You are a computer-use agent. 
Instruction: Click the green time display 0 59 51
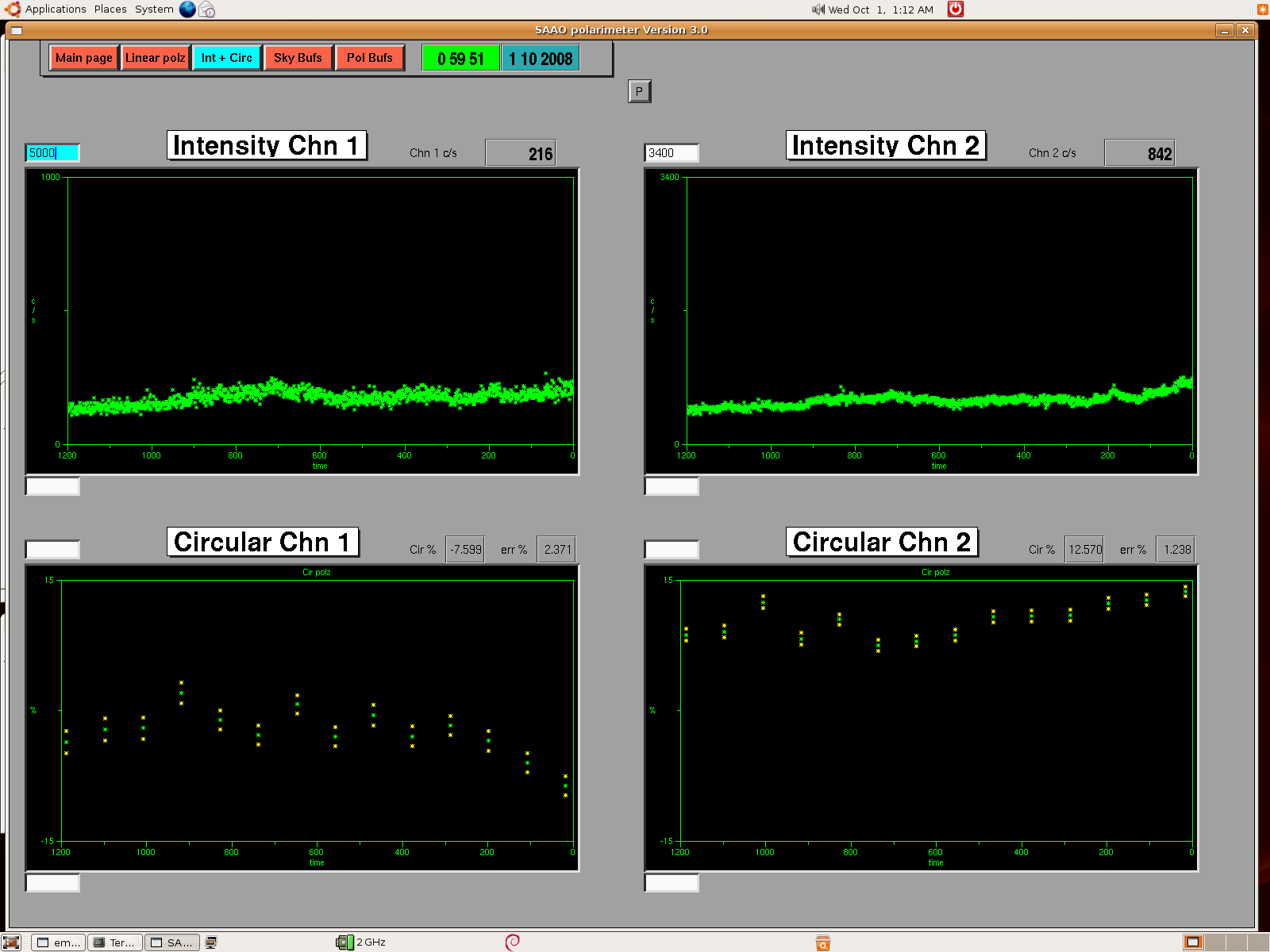[x=460, y=58]
